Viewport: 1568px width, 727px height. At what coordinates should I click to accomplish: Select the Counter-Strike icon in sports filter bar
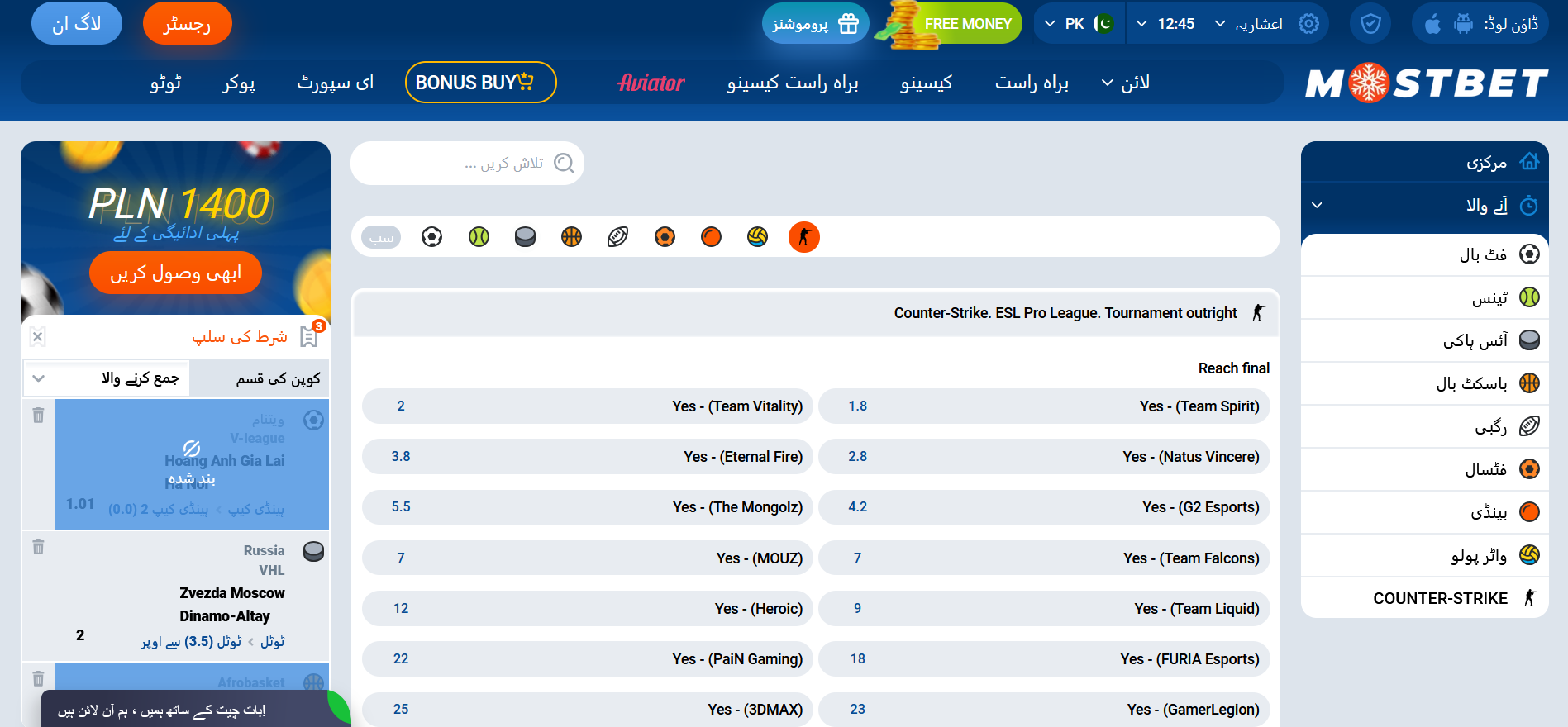tap(803, 237)
